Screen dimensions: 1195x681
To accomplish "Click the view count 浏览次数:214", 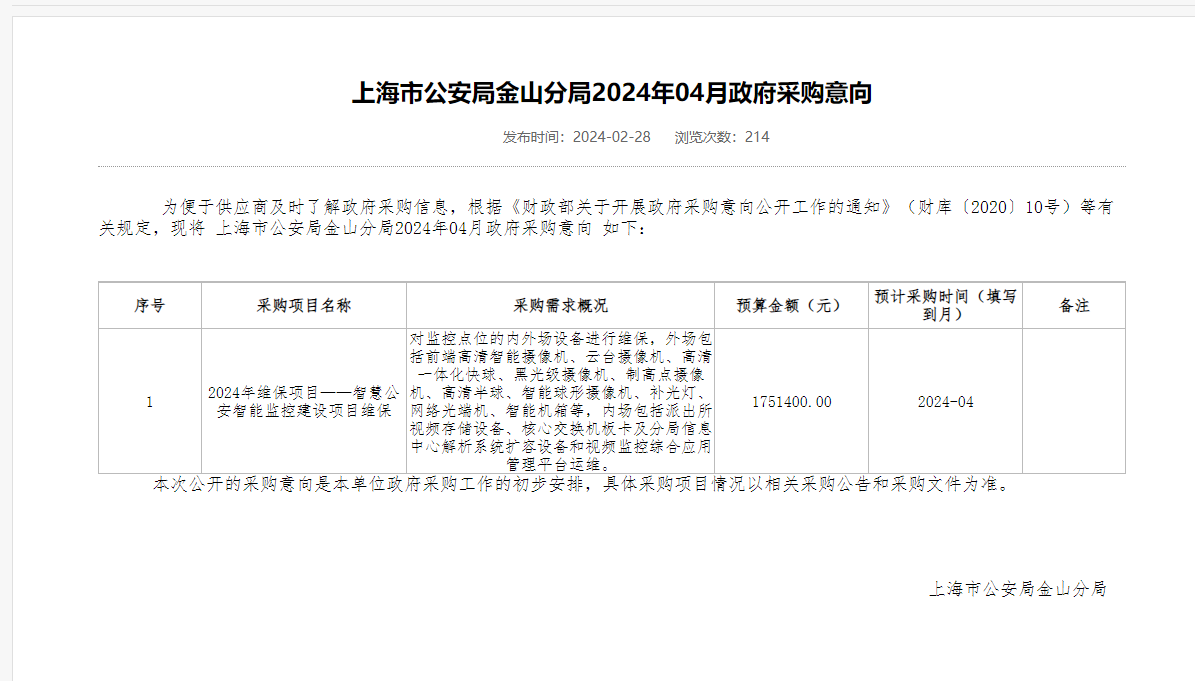I will coord(722,137).
